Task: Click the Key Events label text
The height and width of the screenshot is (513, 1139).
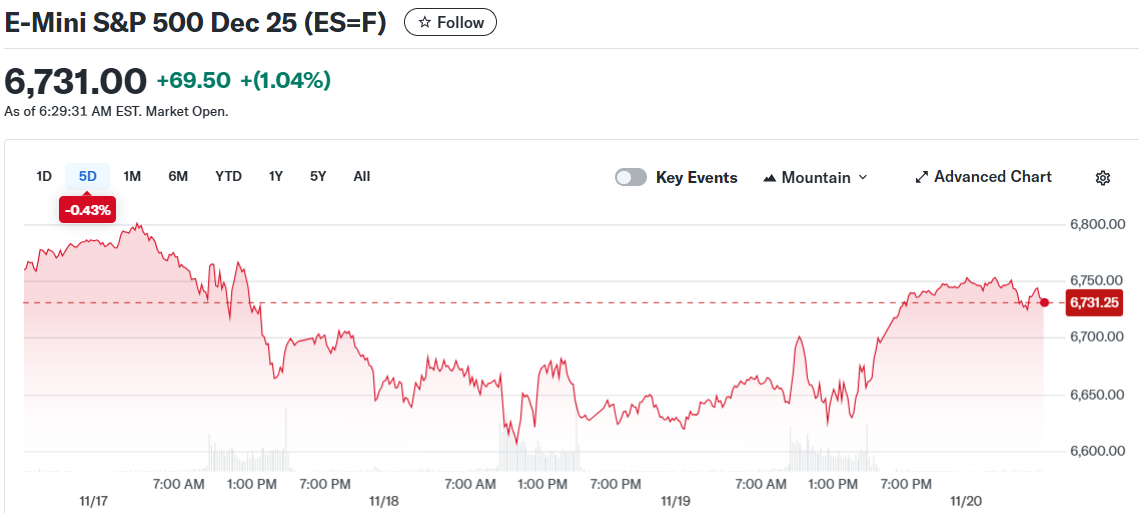Action: click(696, 178)
